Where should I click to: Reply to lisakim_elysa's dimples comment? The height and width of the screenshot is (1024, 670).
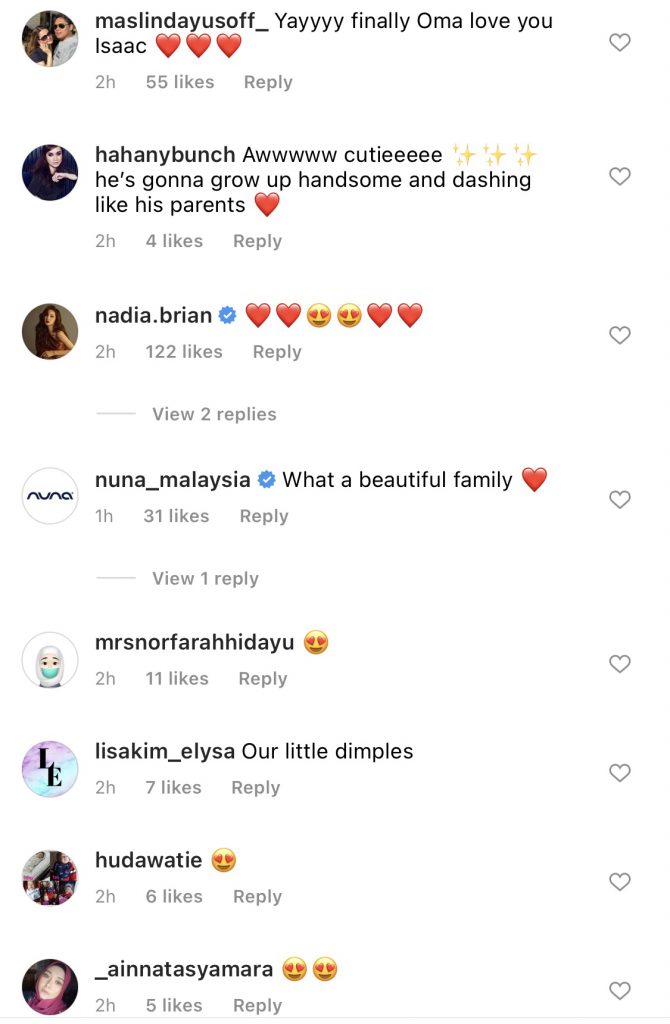tap(255, 787)
